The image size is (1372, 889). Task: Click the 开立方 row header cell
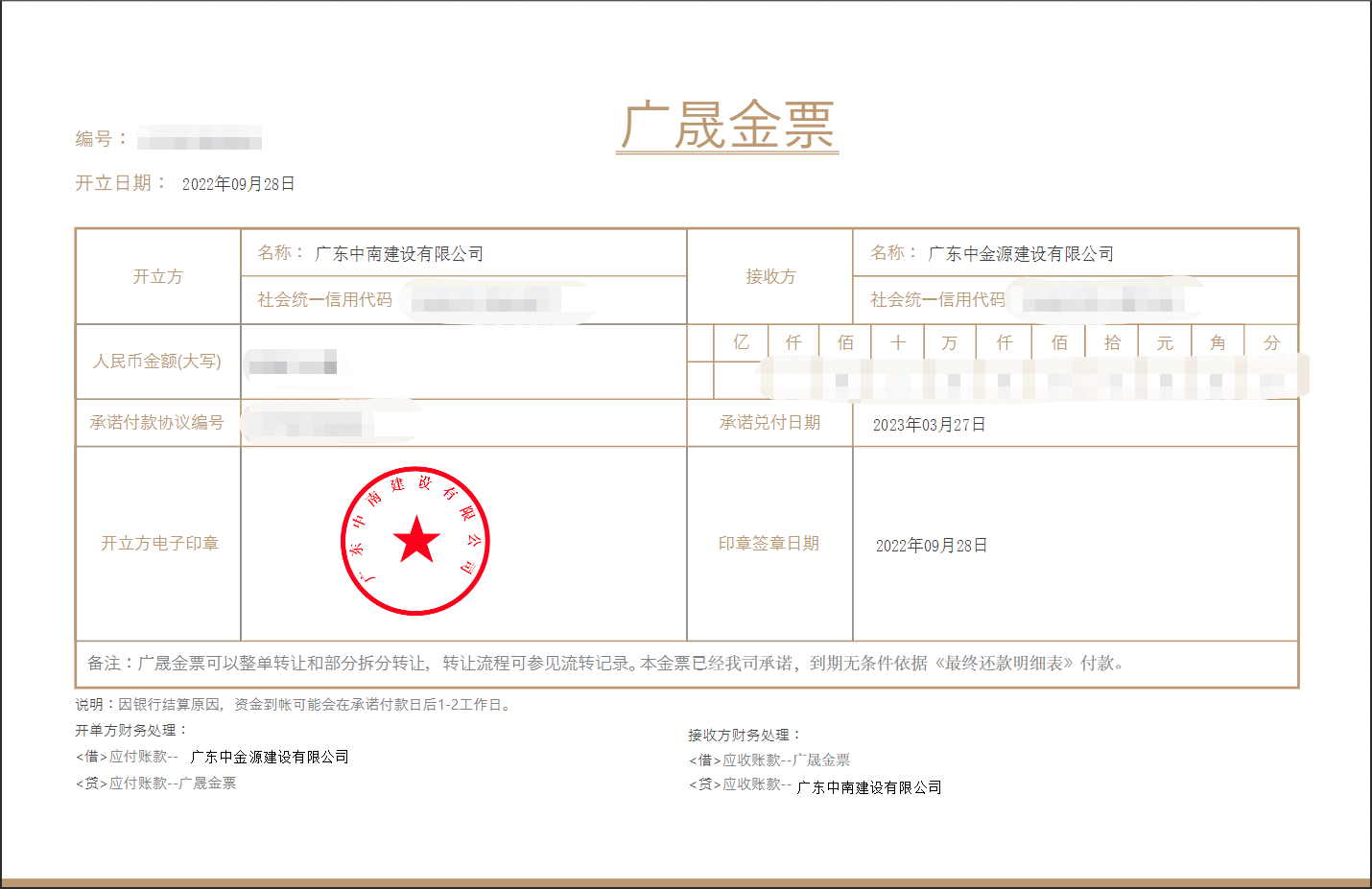coord(157,277)
